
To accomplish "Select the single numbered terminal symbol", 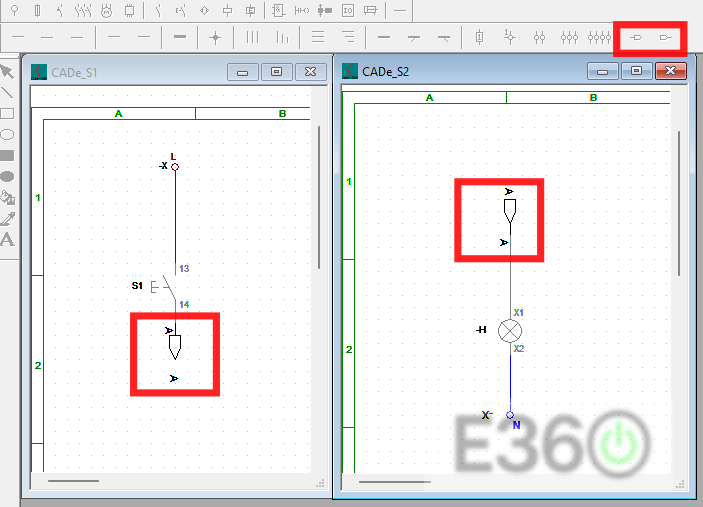I will coord(479,37).
